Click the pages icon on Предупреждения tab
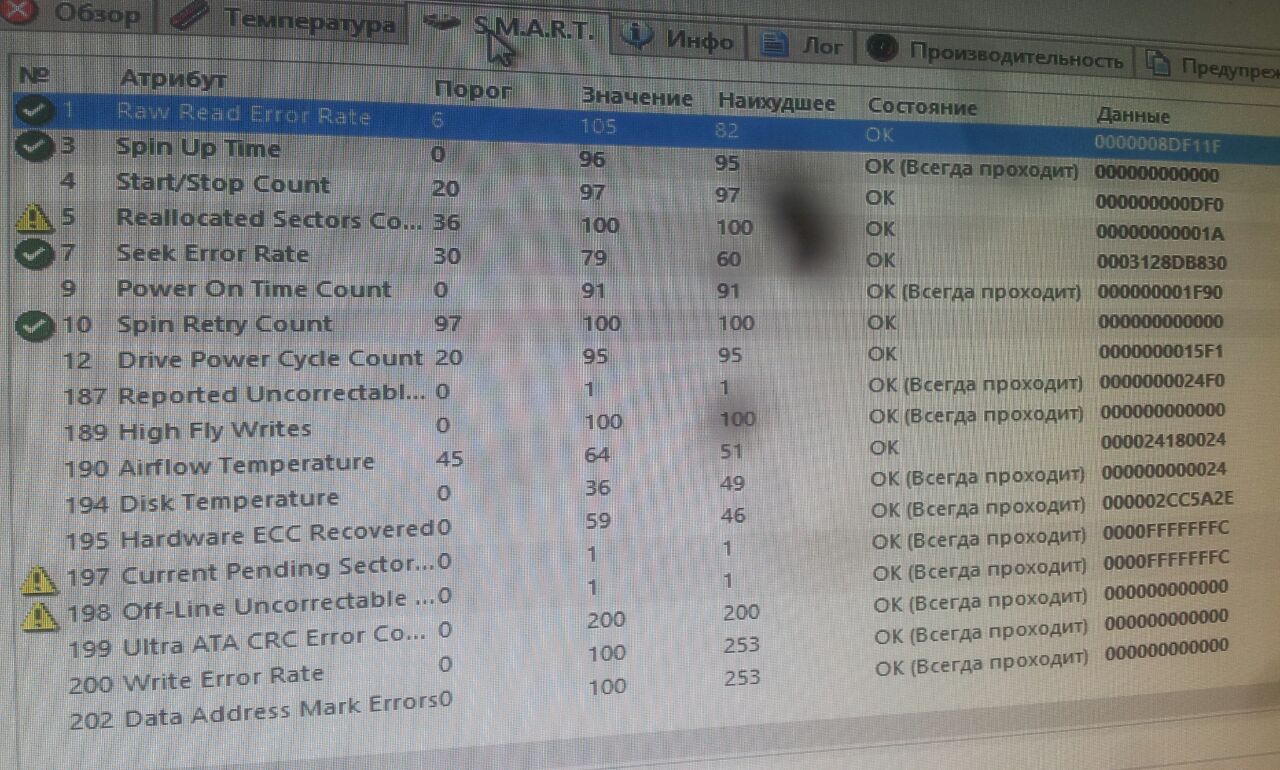 1157,64
